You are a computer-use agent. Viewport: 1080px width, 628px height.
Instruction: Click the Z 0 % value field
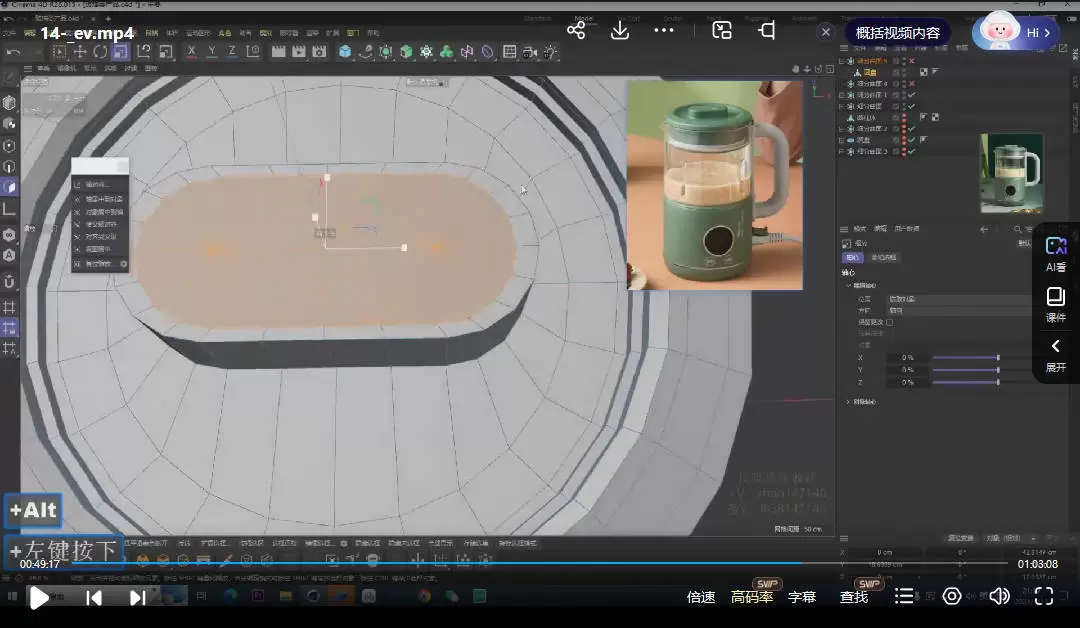click(x=908, y=382)
